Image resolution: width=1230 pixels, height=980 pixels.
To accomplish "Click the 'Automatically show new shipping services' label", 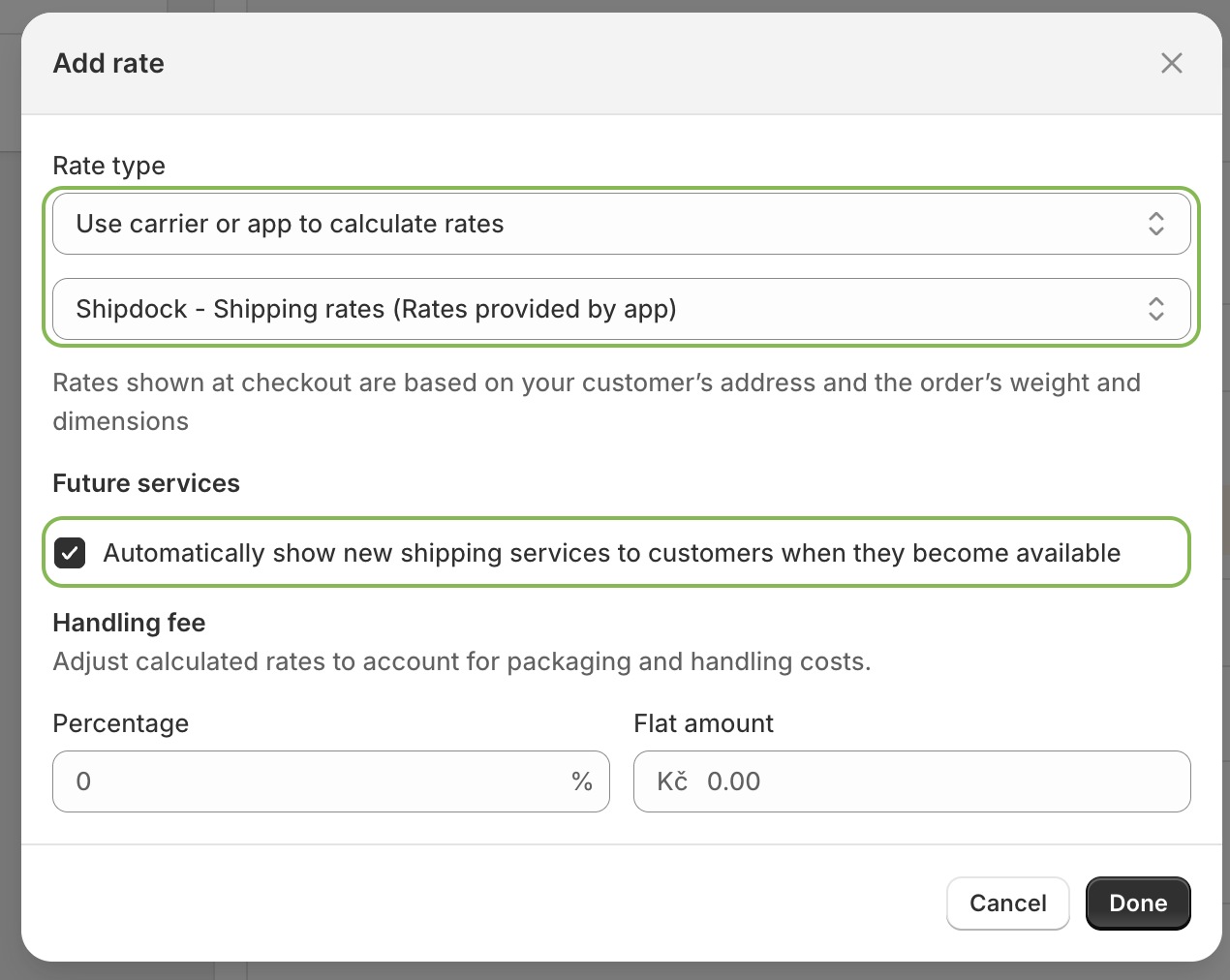I will pyautogui.click(x=611, y=553).
